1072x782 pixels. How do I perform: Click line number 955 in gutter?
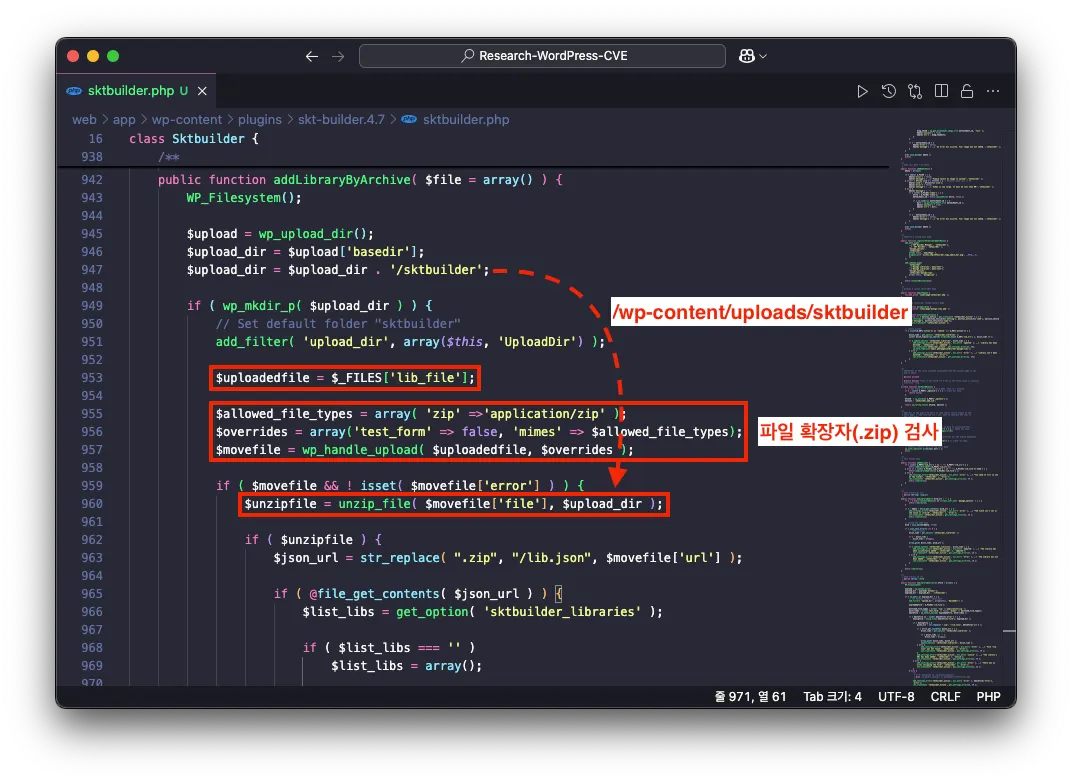[x=92, y=414]
